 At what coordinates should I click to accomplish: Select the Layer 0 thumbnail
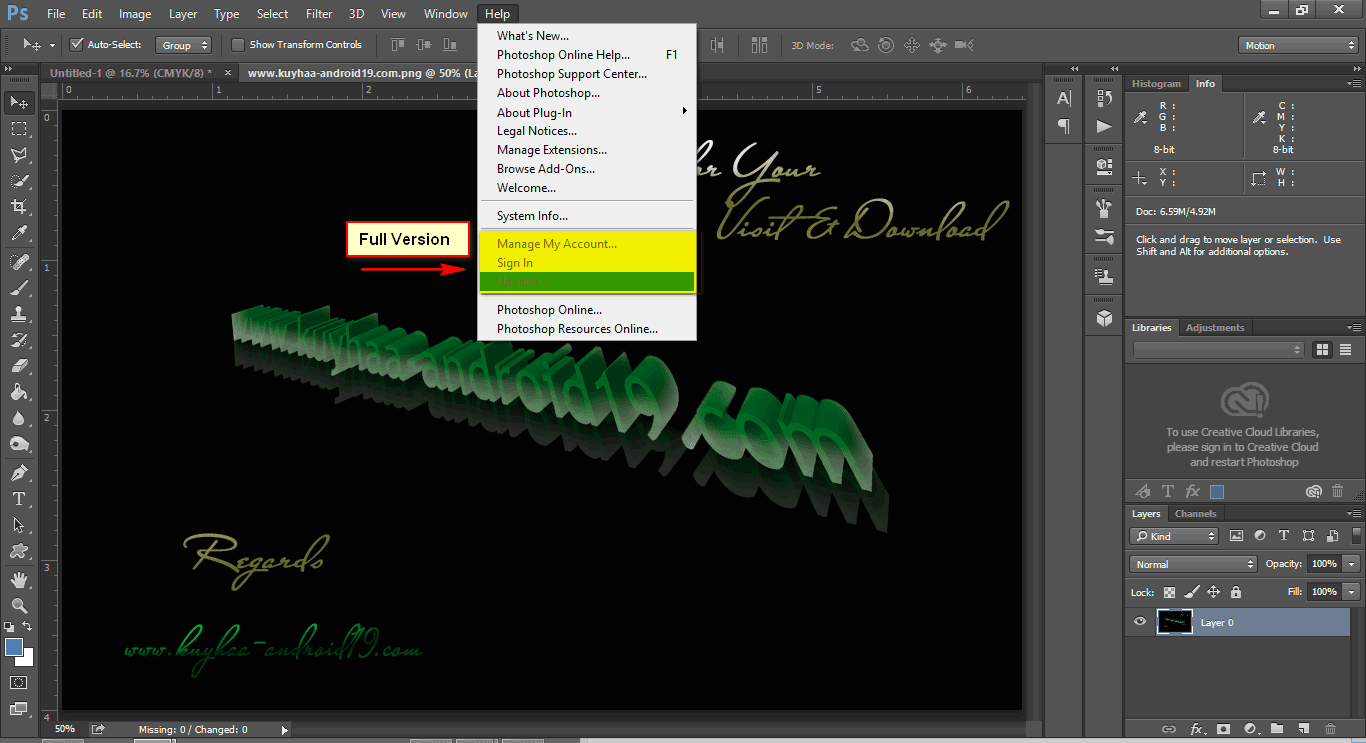(x=1175, y=622)
